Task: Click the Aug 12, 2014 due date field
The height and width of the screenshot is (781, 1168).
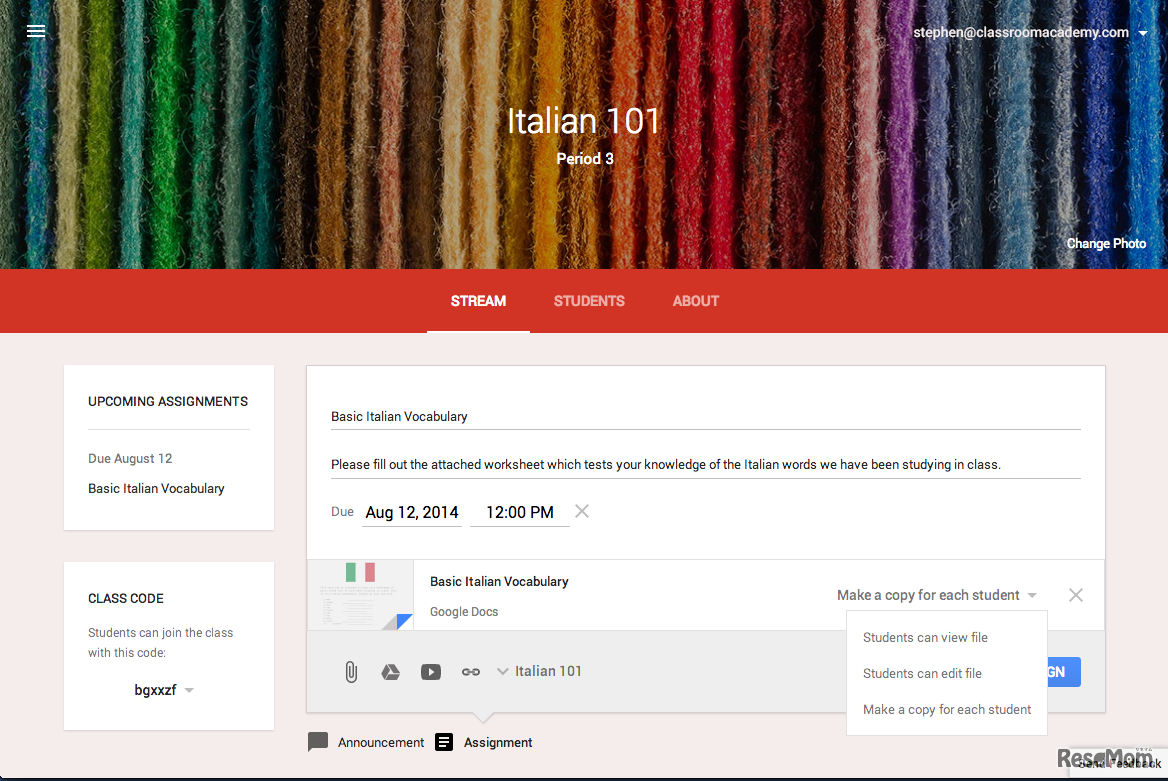Action: pos(411,511)
